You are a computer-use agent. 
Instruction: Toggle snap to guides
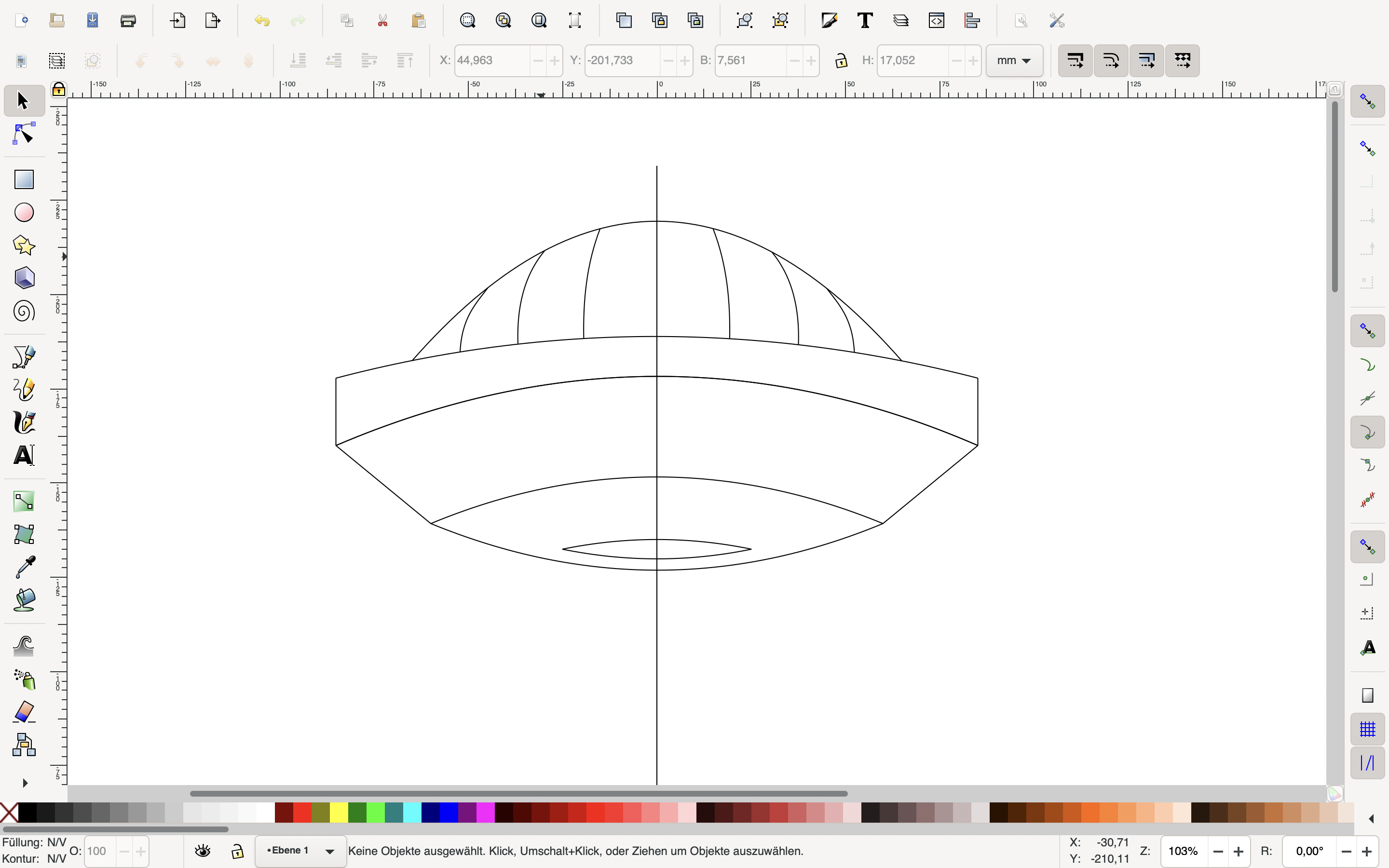pos(1368,763)
